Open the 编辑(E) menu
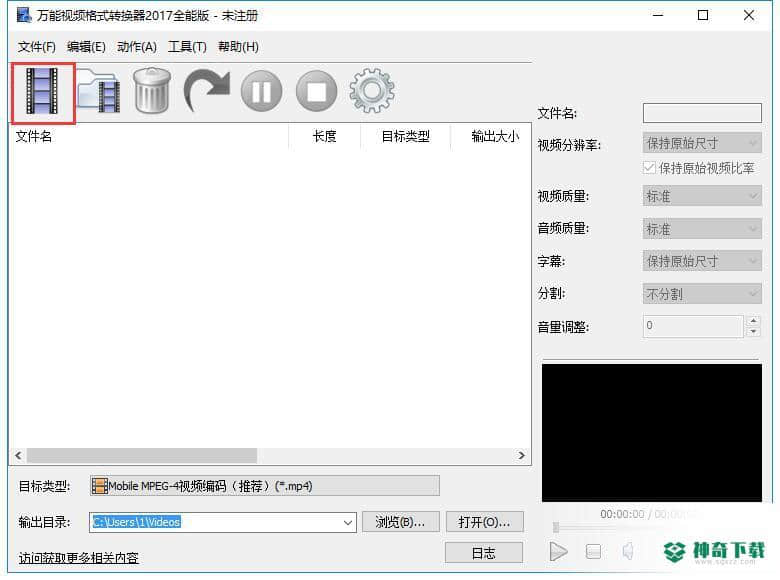Viewport: 780px width, 580px height. click(86, 47)
